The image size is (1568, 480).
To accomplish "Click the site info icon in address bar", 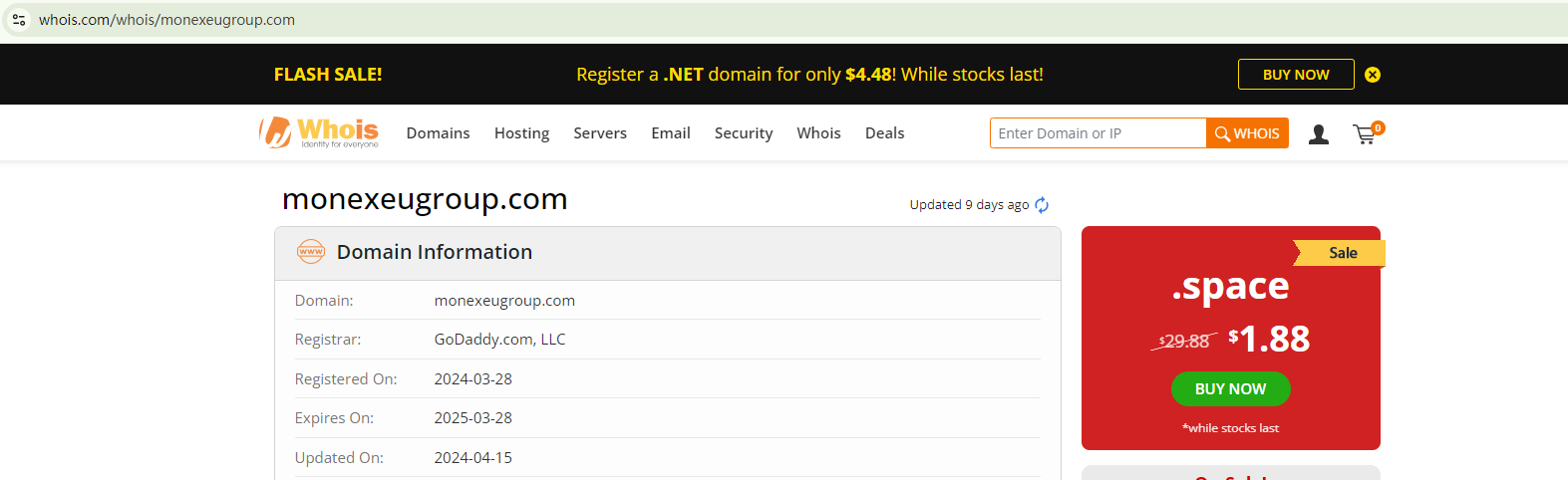I will pyautogui.click(x=19, y=20).
